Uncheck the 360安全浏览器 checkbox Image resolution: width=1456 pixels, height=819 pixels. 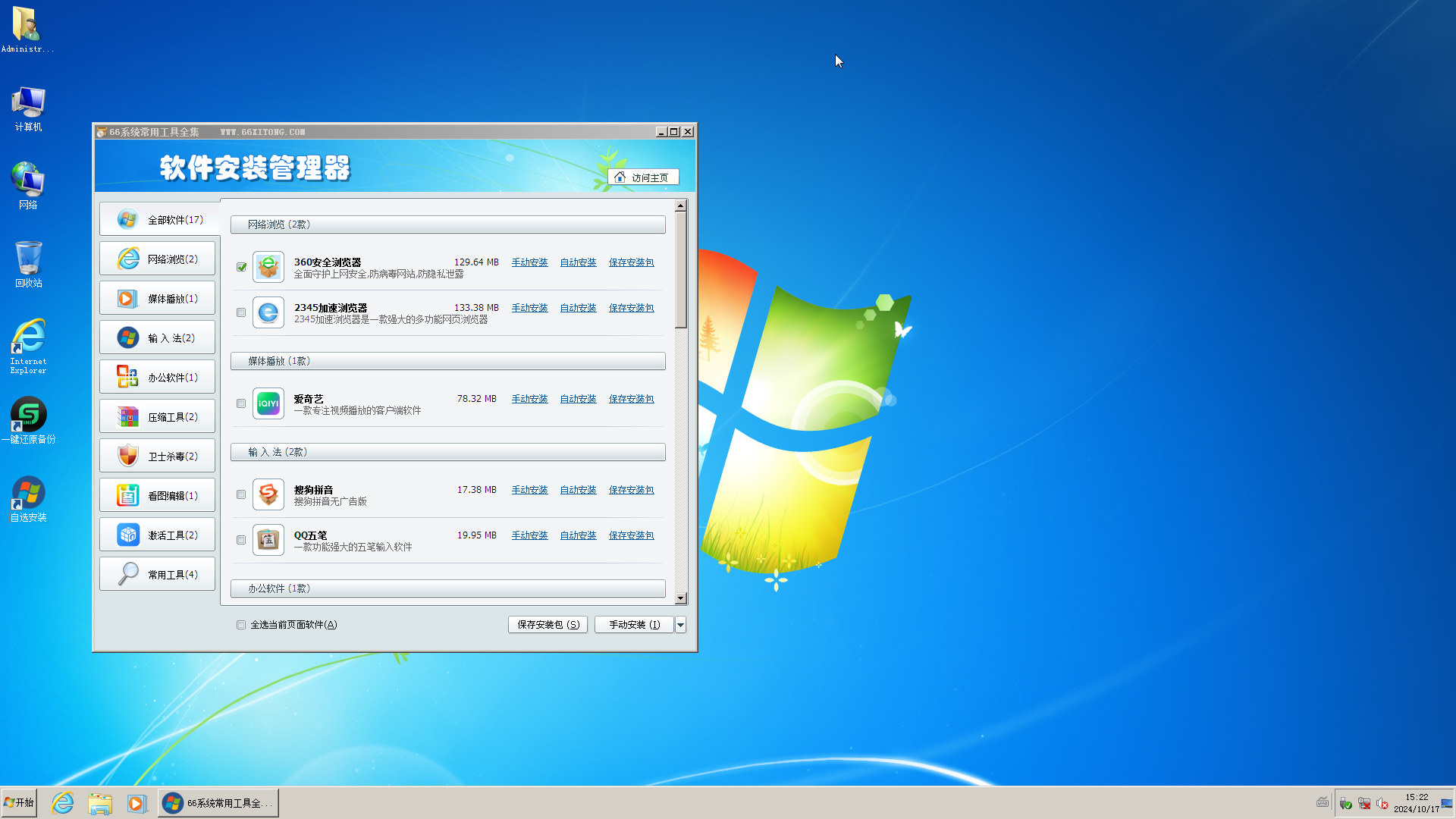coord(241,267)
